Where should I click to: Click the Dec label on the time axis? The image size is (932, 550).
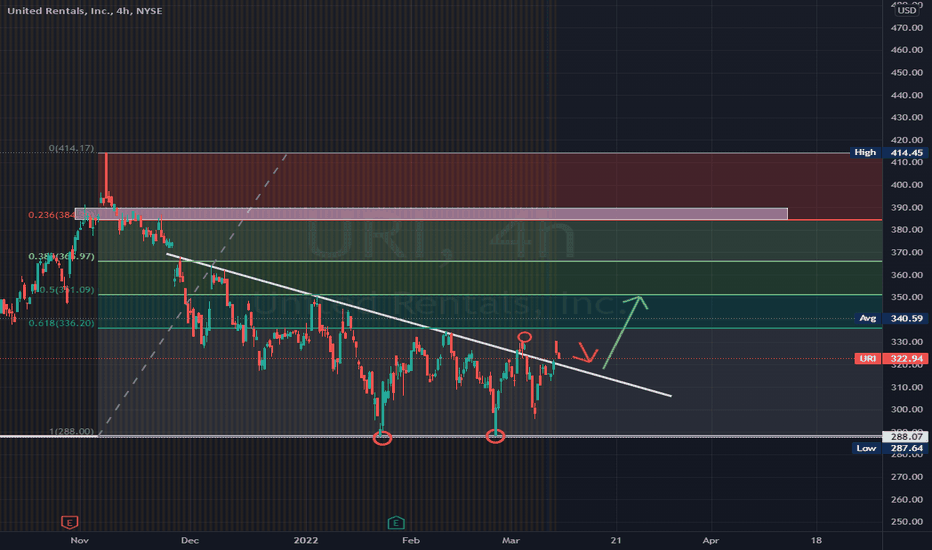(x=190, y=540)
